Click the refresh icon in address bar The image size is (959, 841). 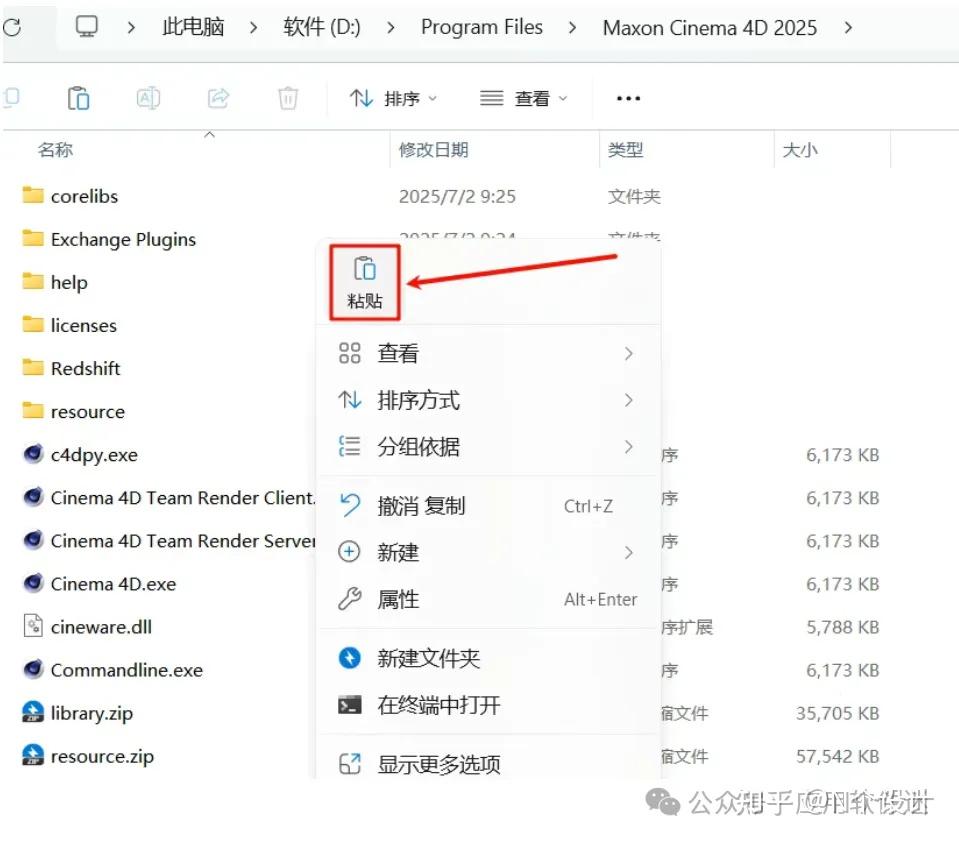(12, 27)
